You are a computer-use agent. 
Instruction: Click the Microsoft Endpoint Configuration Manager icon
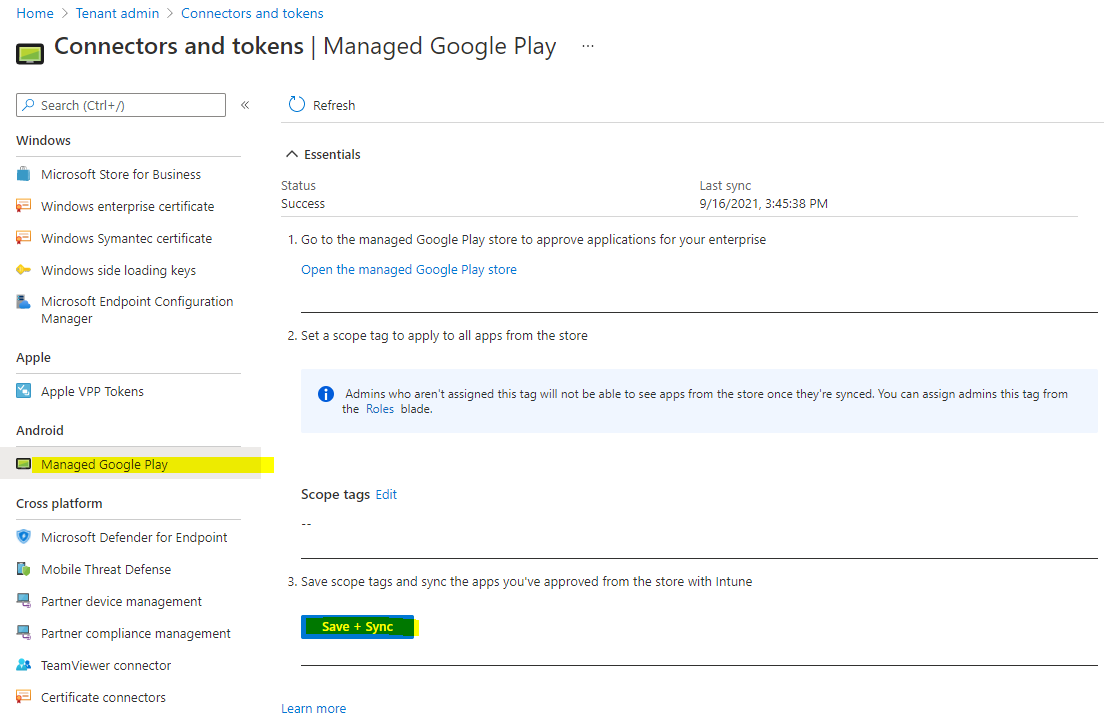tap(23, 302)
